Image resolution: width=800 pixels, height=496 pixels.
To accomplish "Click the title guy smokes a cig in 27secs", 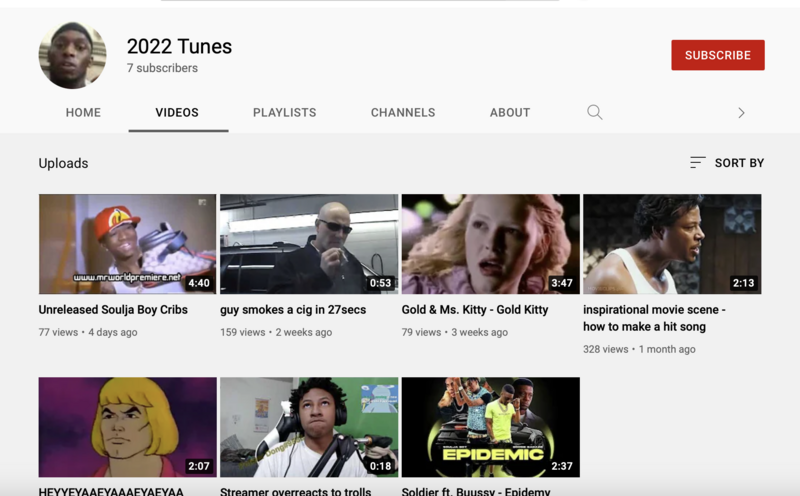I will 293,310.
